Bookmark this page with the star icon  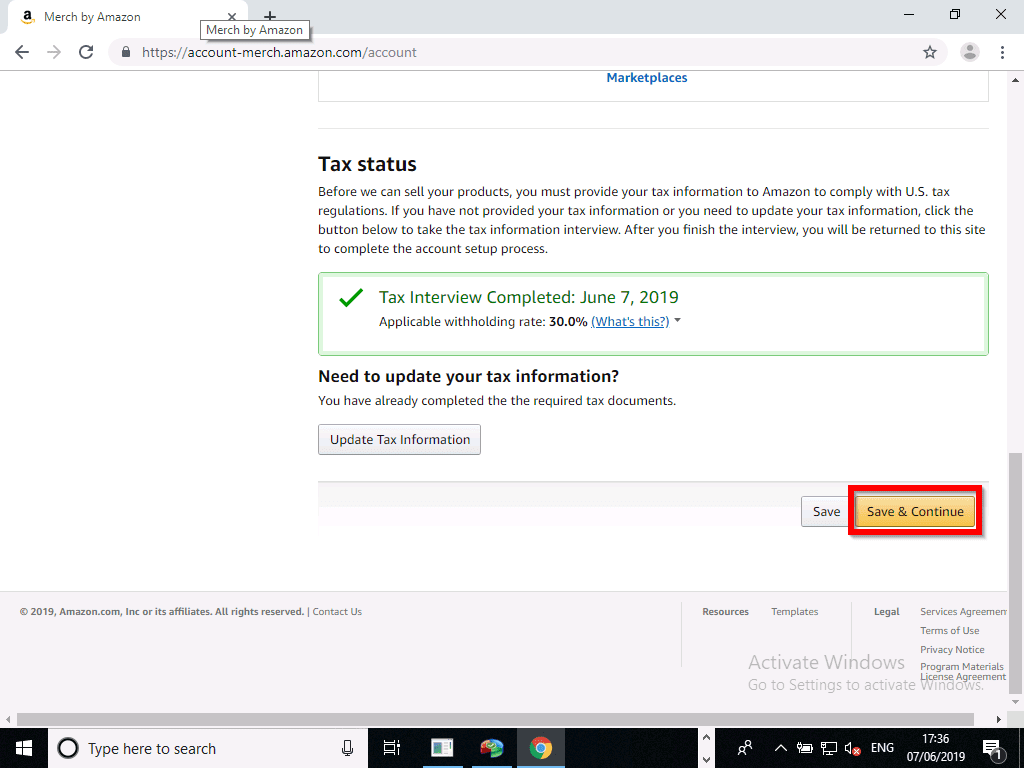(x=929, y=52)
